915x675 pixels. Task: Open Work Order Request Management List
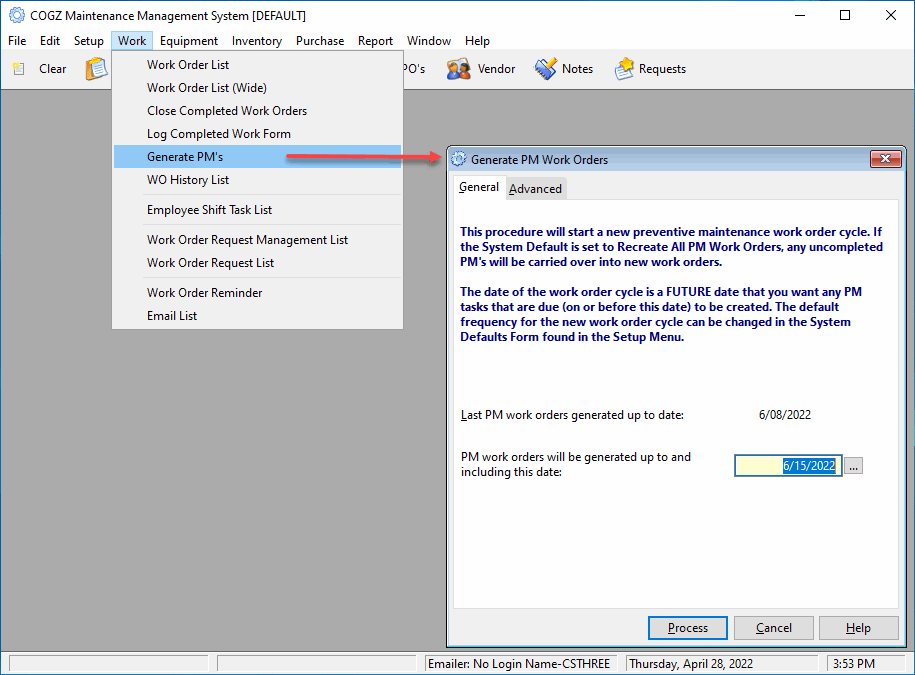(257, 240)
